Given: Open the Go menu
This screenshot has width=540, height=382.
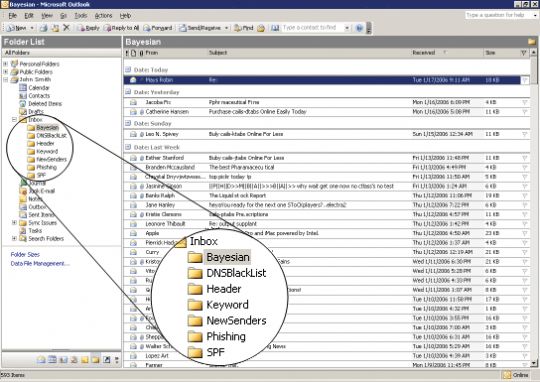Looking at the screenshot, I should pyautogui.click(x=63, y=16).
